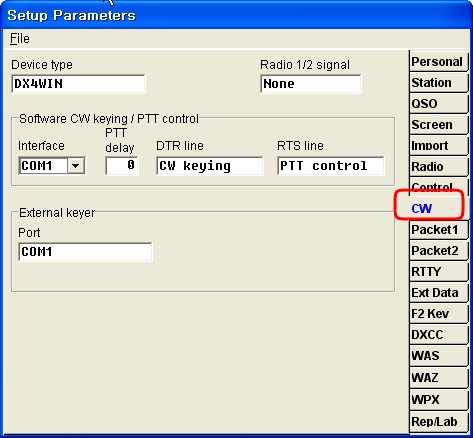Click the Device type field showing DX4WIN
This screenshot has width=473, height=438.
pyautogui.click(x=78, y=84)
